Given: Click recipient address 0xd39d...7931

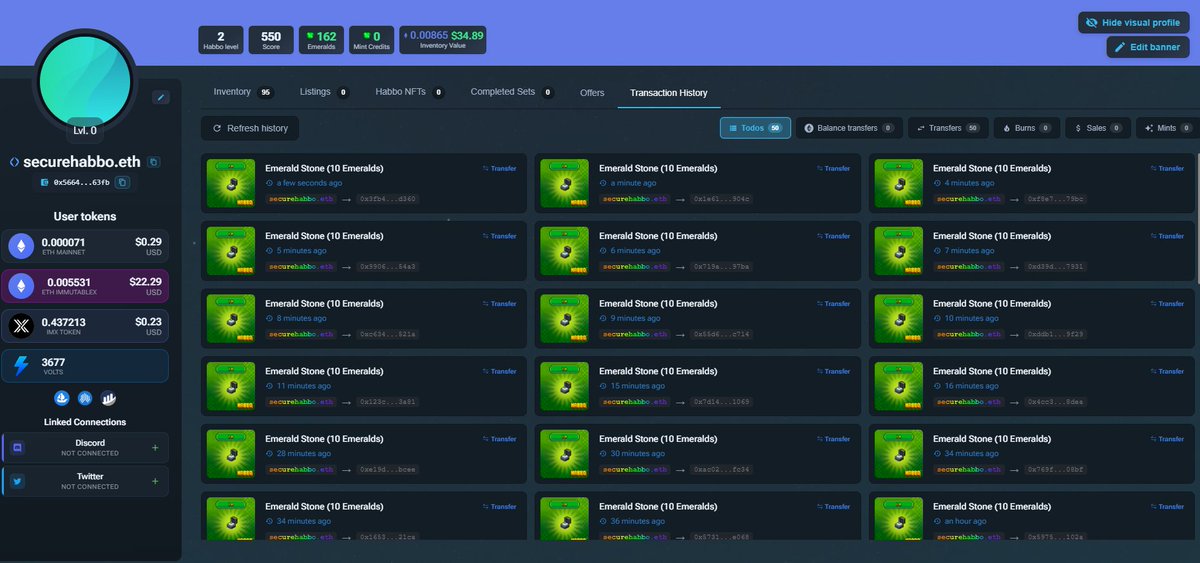Looking at the screenshot, I should point(1056,267).
